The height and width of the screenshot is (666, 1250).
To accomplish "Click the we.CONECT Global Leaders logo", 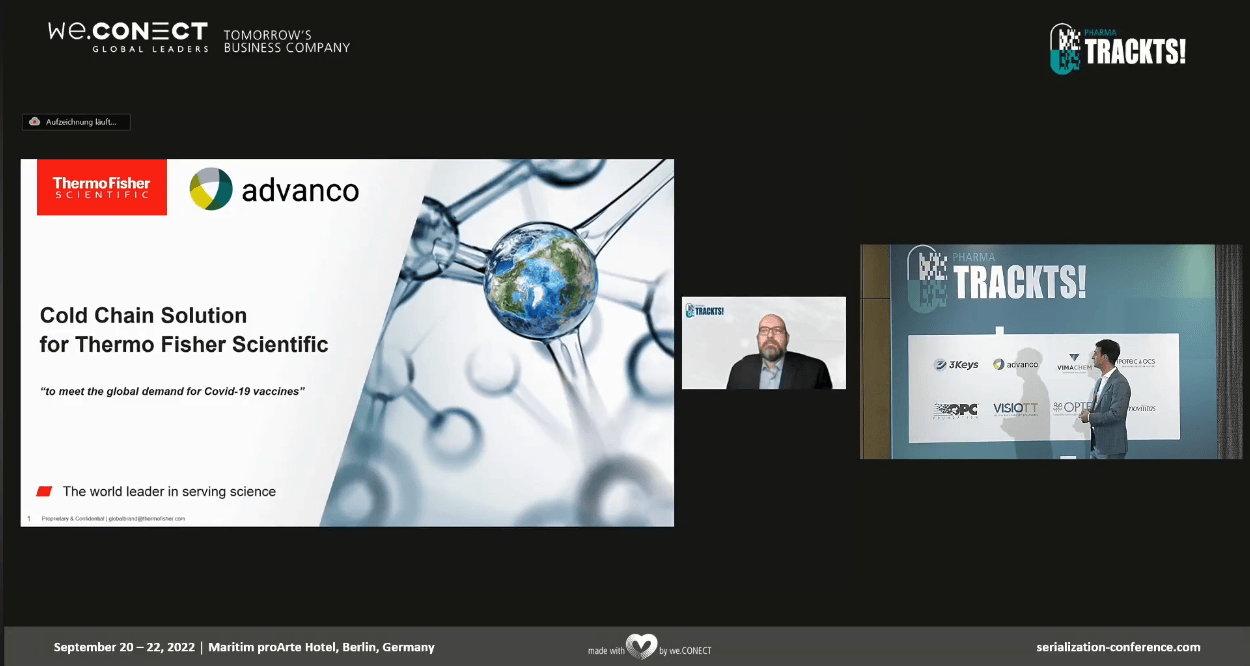I will coord(127,36).
